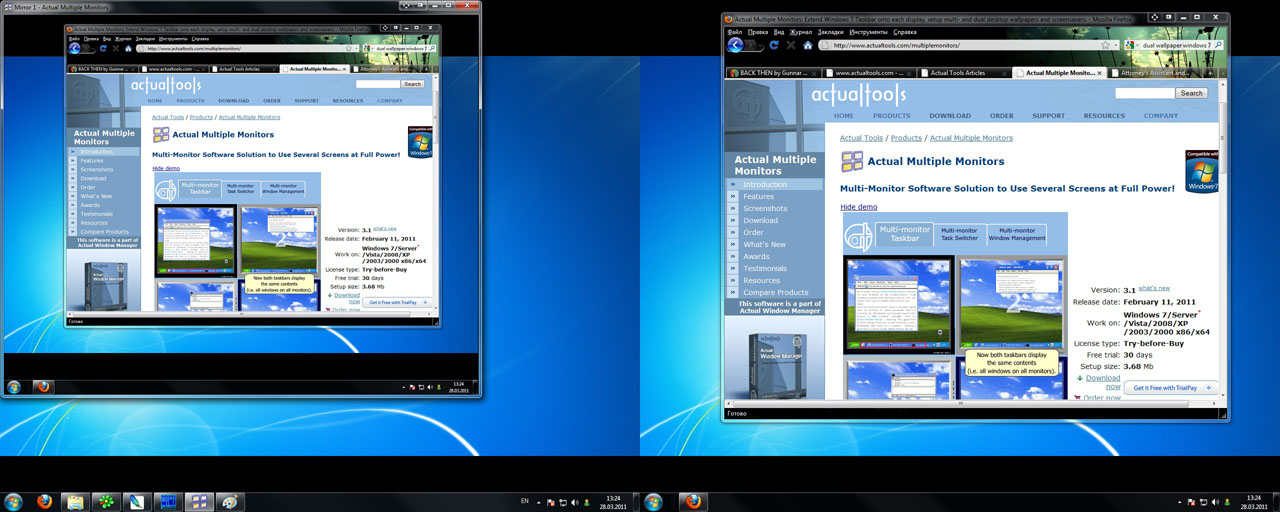This screenshot has width=1280, height=512.
Task: Open a new tab with plus button in right Firefox
Action: point(1210,73)
